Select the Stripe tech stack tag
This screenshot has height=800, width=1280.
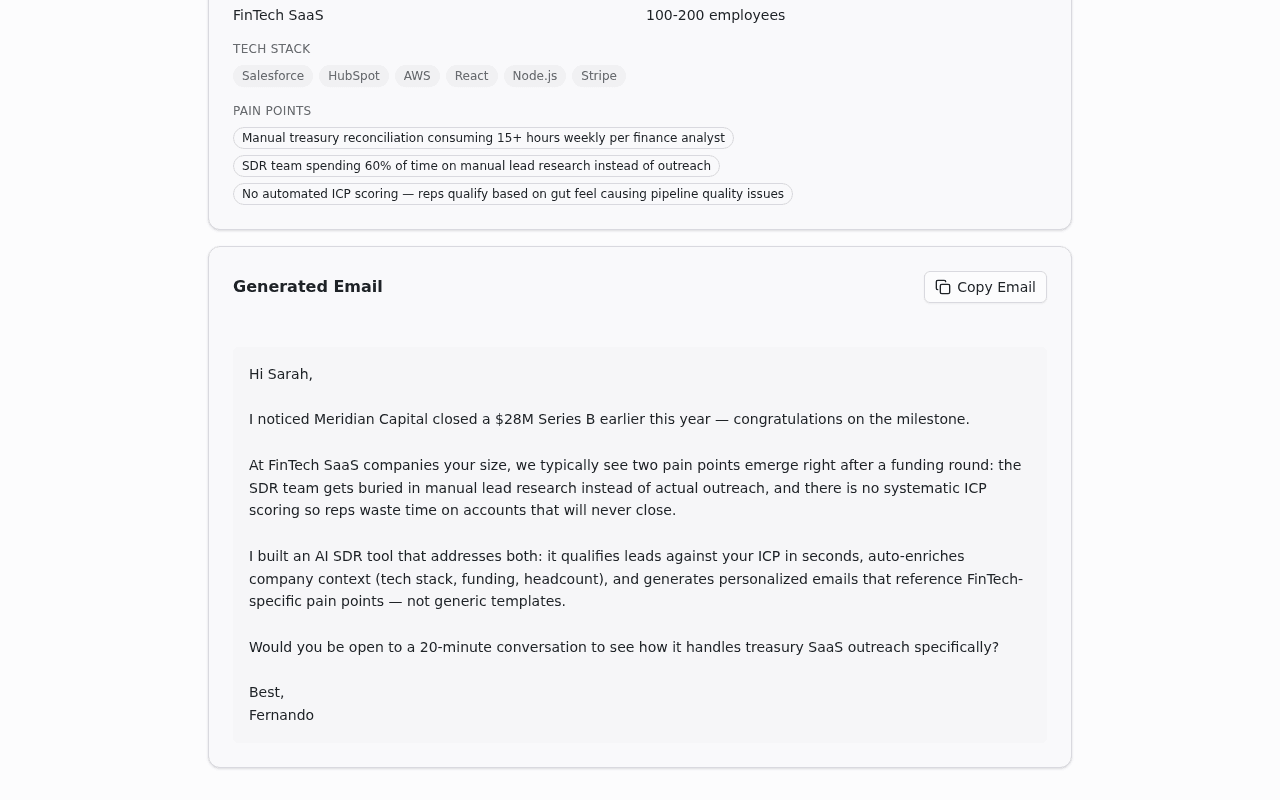point(598,76)
